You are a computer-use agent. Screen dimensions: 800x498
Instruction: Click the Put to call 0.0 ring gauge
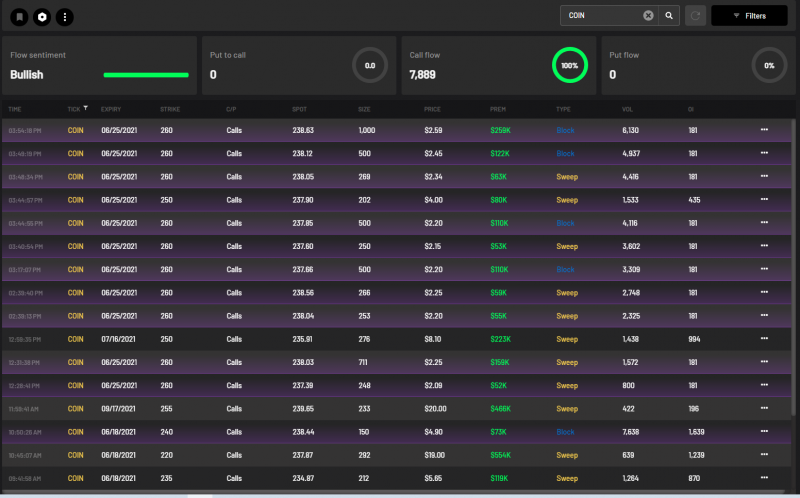click(x=370, y=65)
